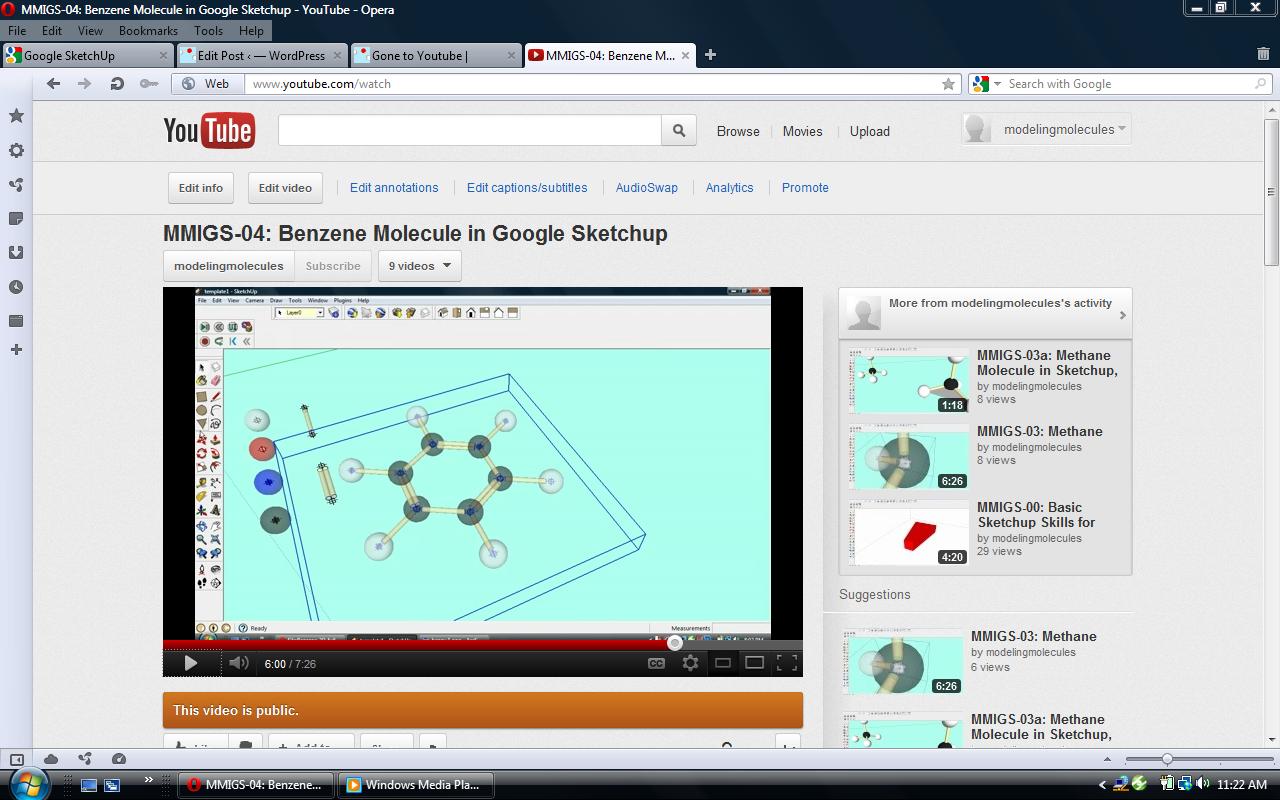Open the Bookmarks menu
Screen dimensions: 1280x800
(x=147, y=31)
